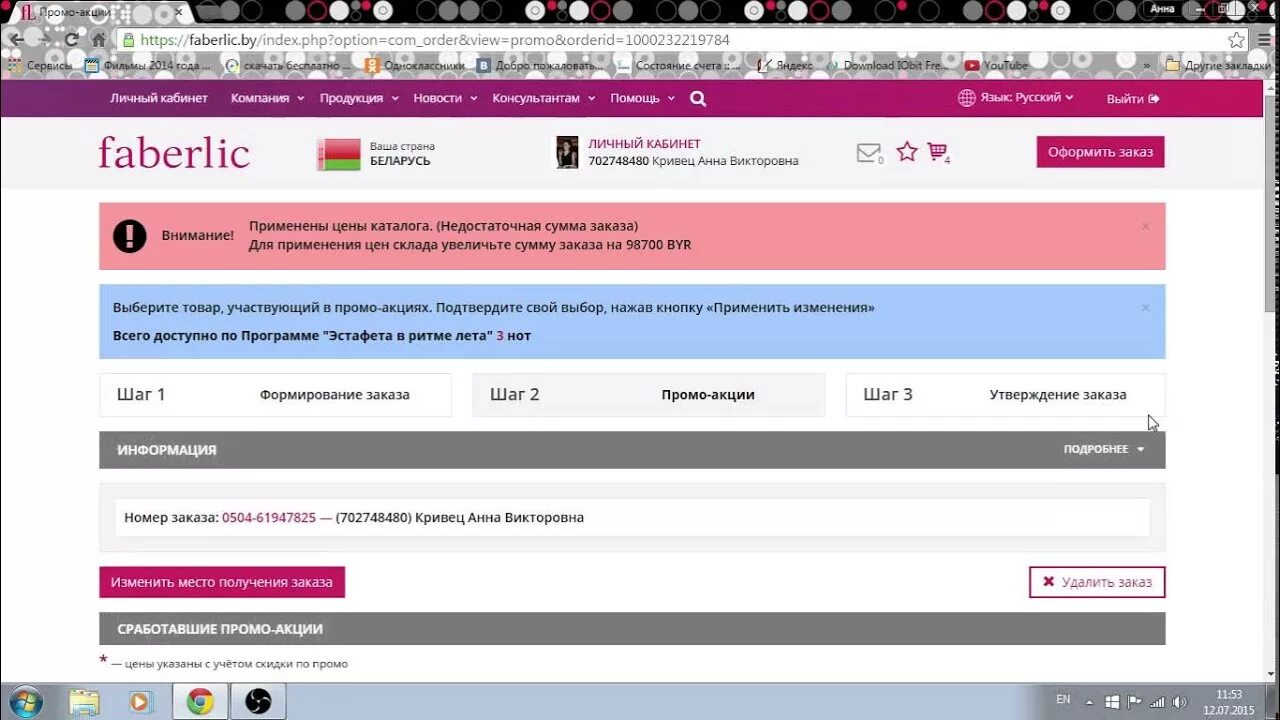The width and height of the screenshot is (1280, 720).
Task: Close the pink warning alert
Action: coord(1146,226)
